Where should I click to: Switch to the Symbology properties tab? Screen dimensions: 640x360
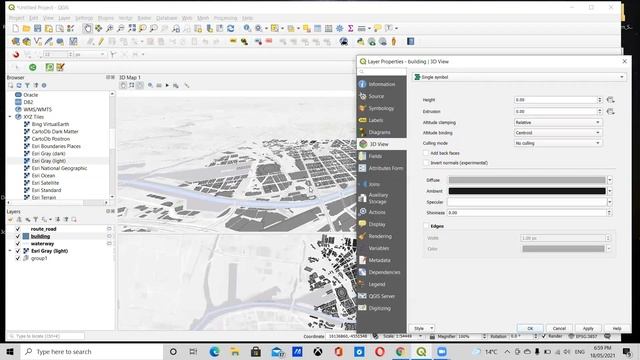point(382,108)
